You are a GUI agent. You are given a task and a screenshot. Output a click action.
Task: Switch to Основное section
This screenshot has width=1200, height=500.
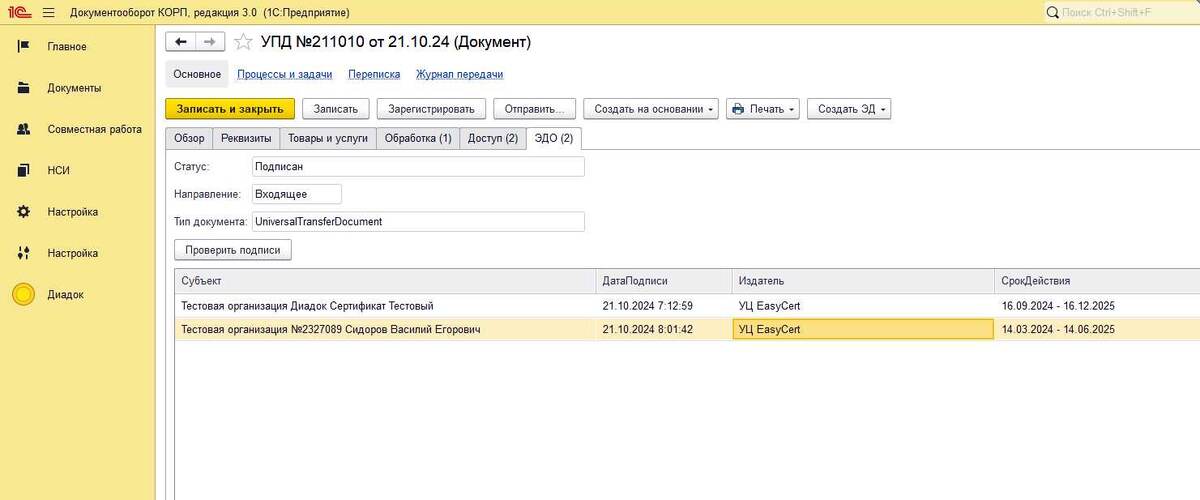click(x=197, y=74)
